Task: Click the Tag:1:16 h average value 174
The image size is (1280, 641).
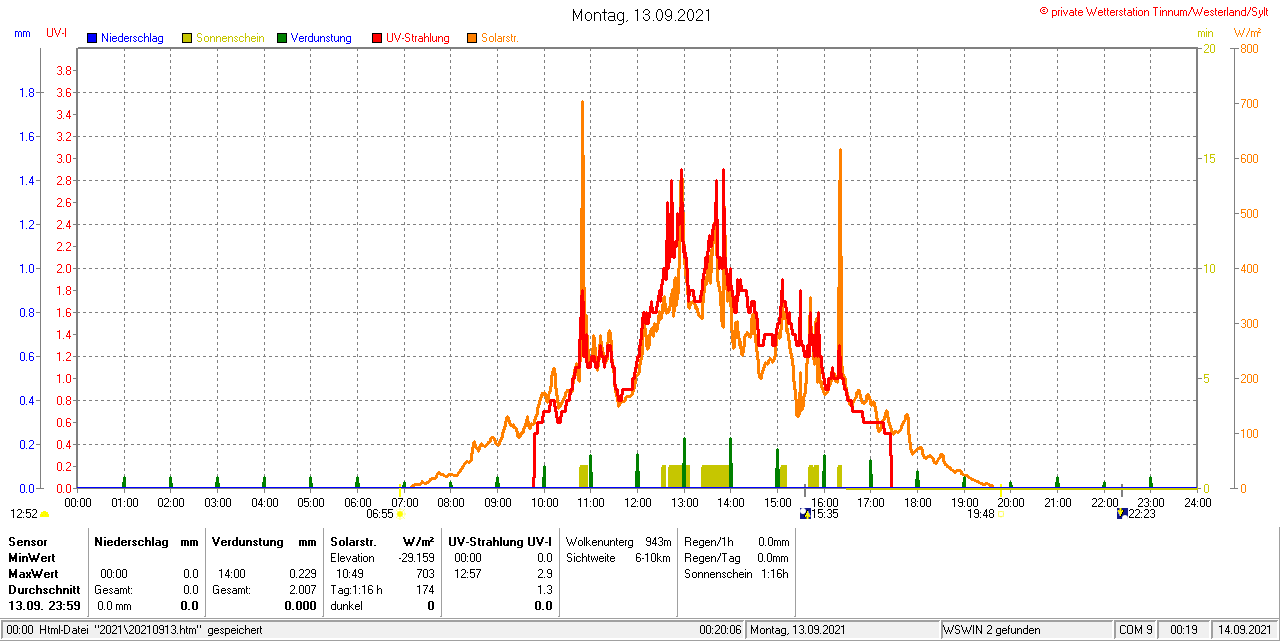Action: point(425,590)
